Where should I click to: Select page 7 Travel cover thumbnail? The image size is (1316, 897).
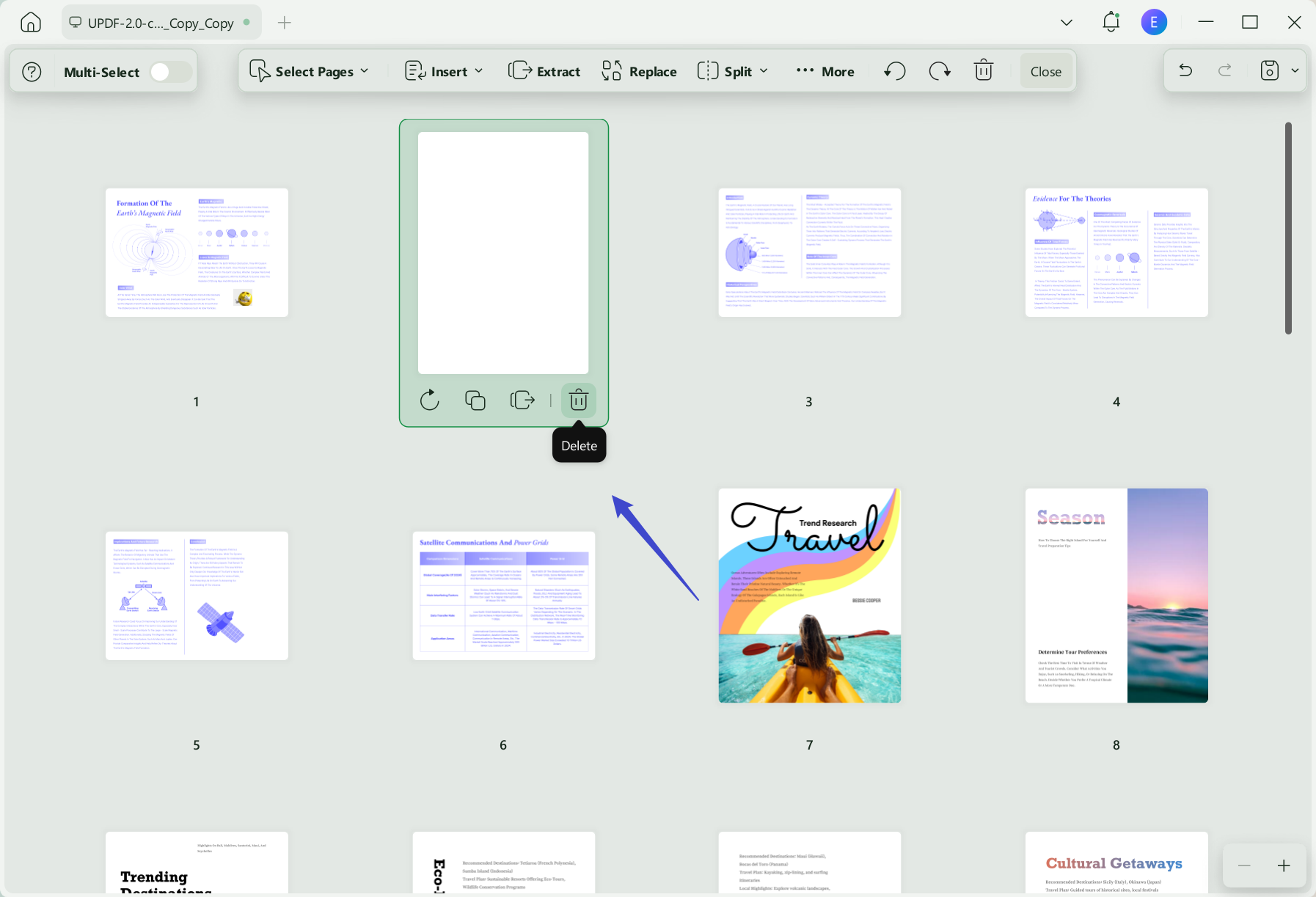click(x=809, y=596)
